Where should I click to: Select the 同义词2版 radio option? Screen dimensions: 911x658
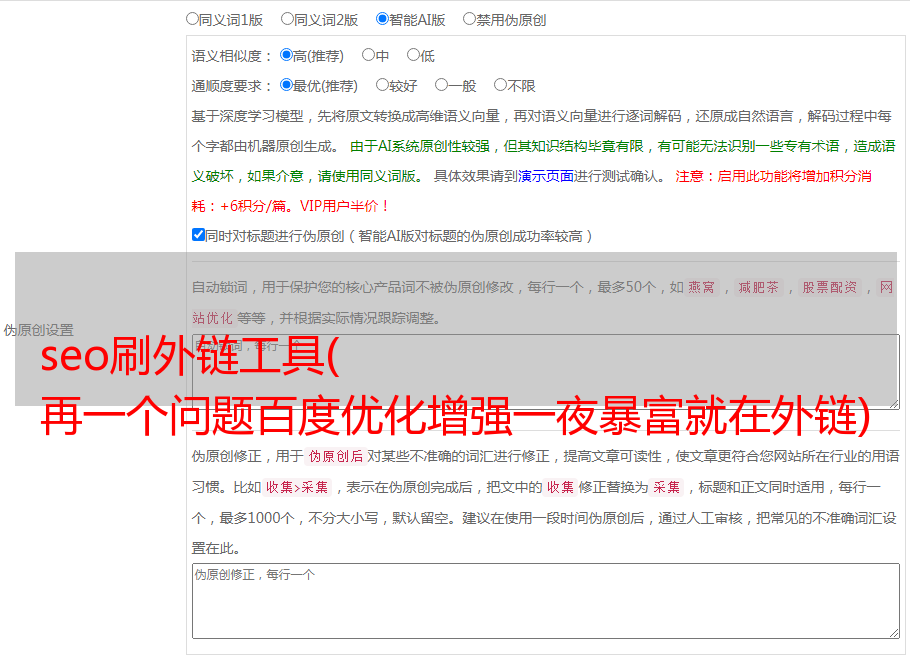point(287,19)
